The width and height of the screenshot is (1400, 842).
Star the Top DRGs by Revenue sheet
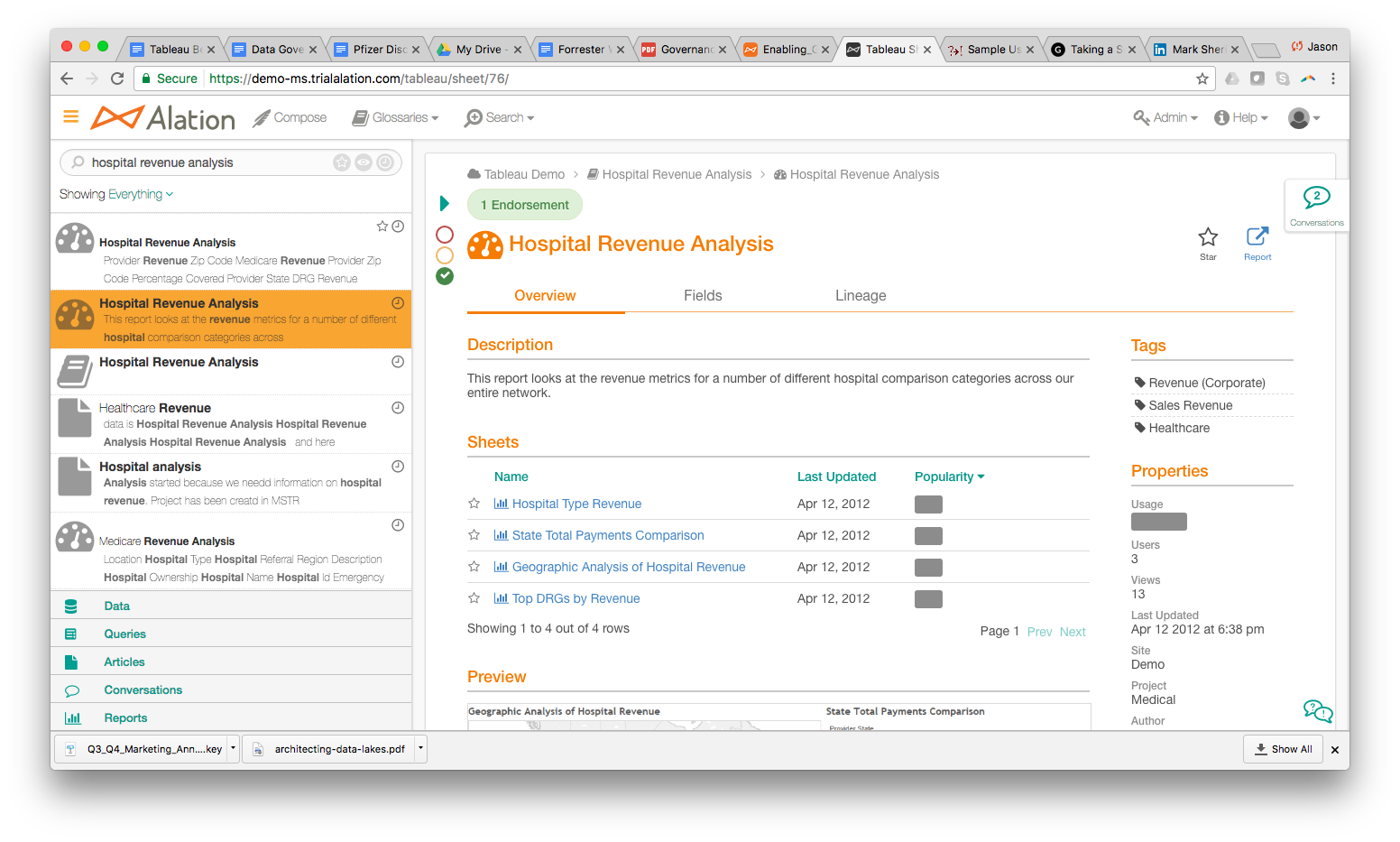tap(474, 598)
